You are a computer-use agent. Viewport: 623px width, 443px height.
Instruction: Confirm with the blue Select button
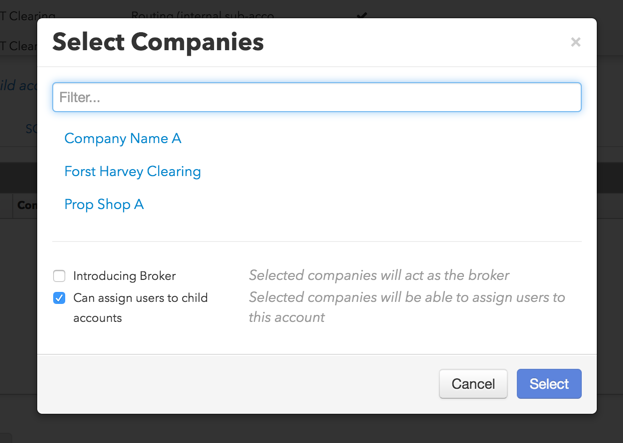[x=549, y=384]
